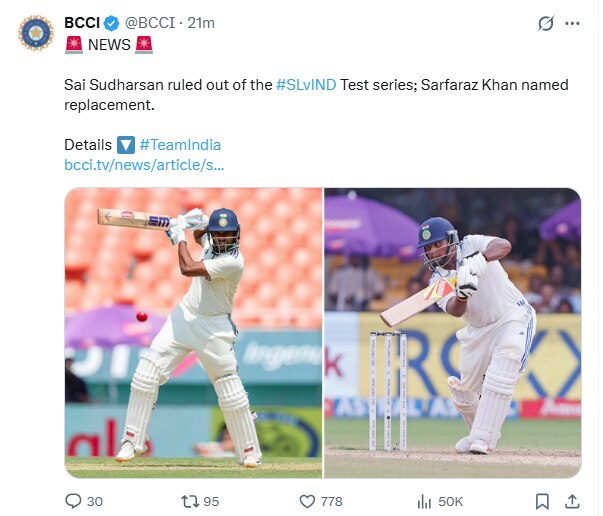Click the reply speech bubble icon
Image resolution: width=603 pixels, height=516 pixels.
tap(73, 501)
